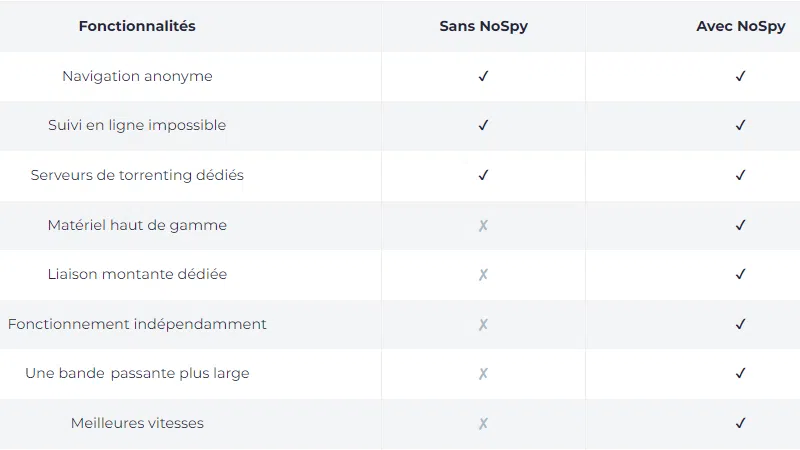Viewport: 800px width, 450px height.
Task: Select the Sans NoSpy column header
Action: pos(483,27)
